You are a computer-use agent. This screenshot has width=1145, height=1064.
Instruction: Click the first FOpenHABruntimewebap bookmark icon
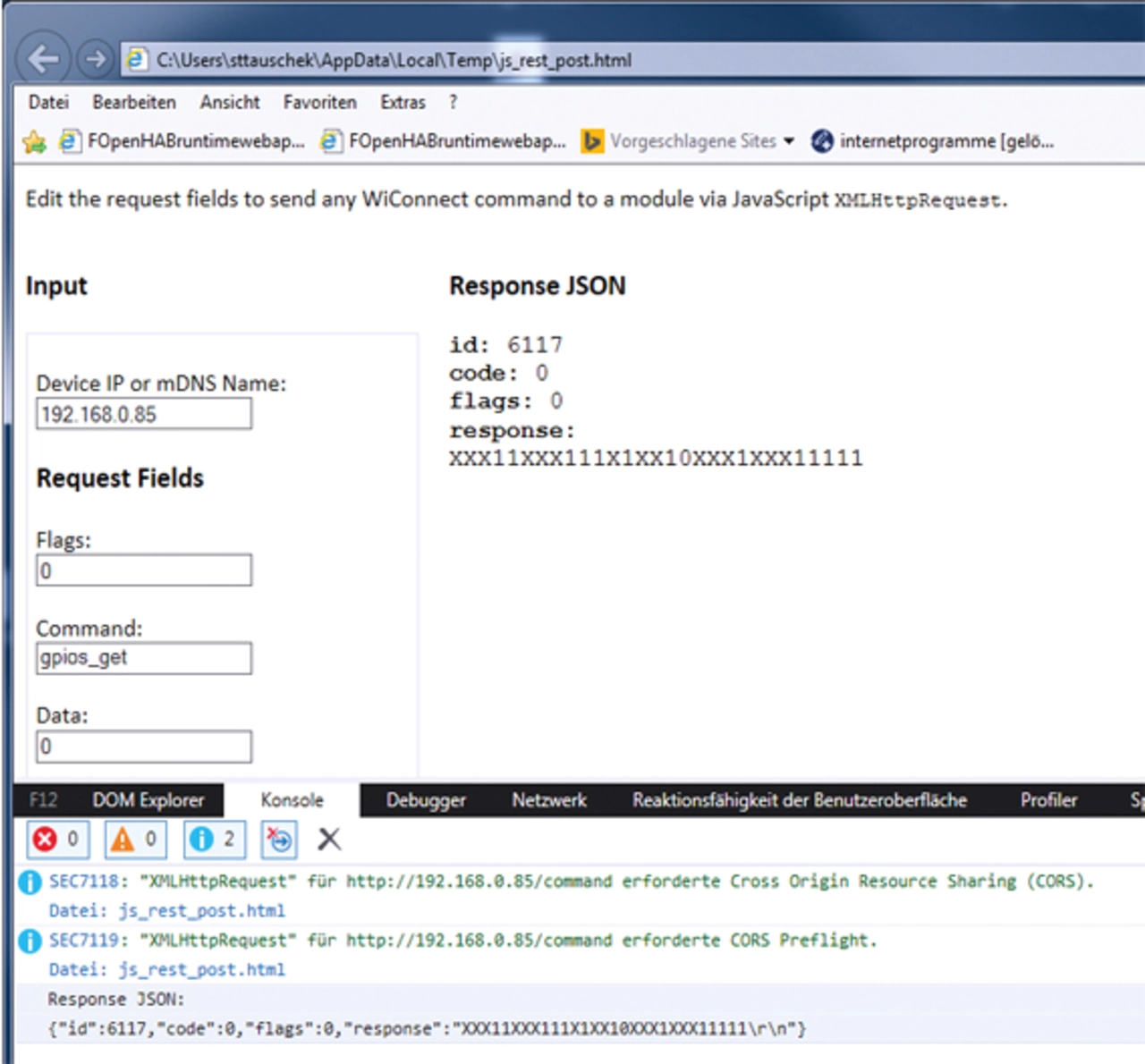point(70,141)
